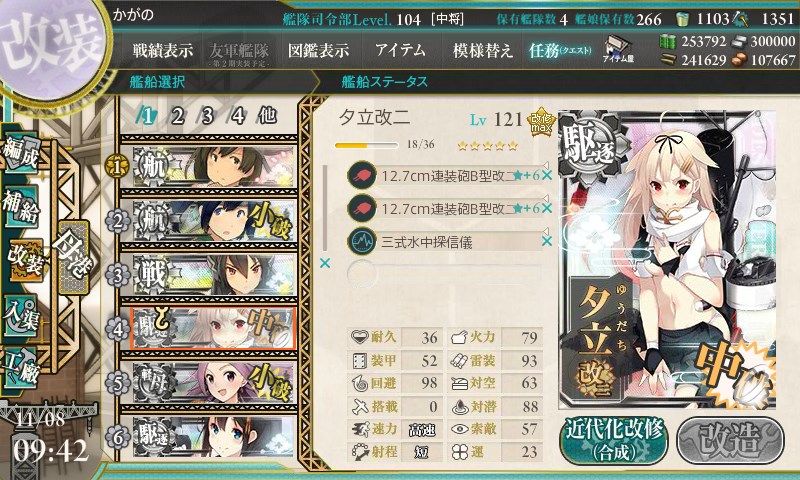The image size is (800, 480).
Task: Open the アイテム屋 item shop icon
Action: tap(618, 50)
